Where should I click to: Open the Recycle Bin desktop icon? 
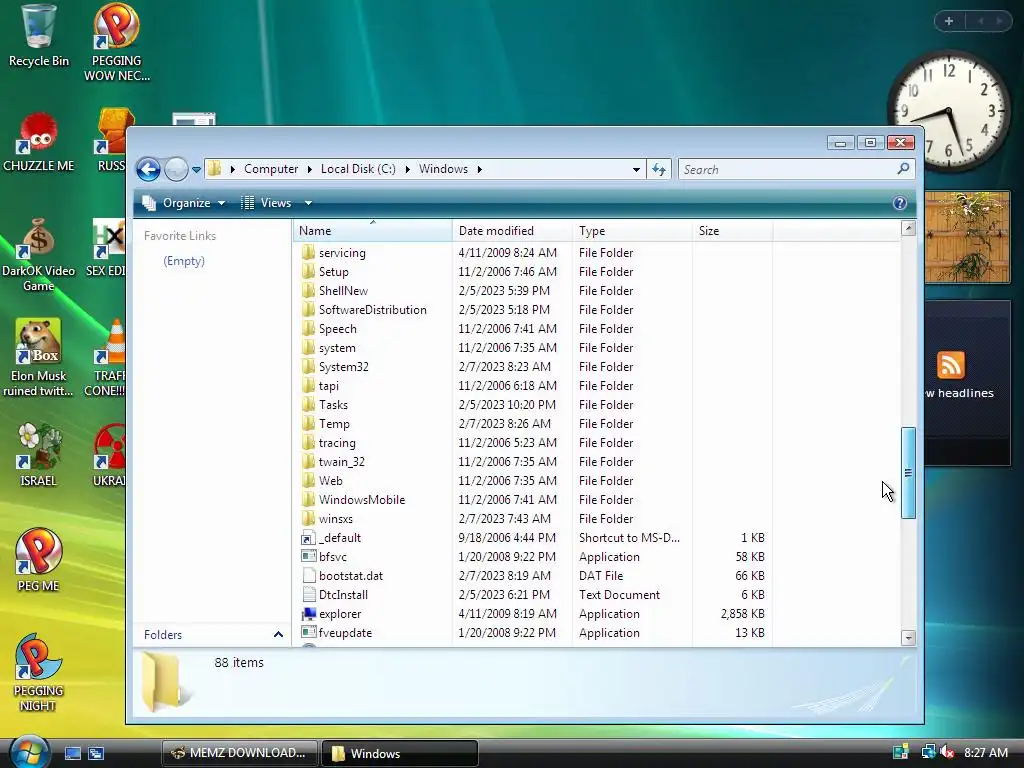pyautogui.click(x=39, y=35)
